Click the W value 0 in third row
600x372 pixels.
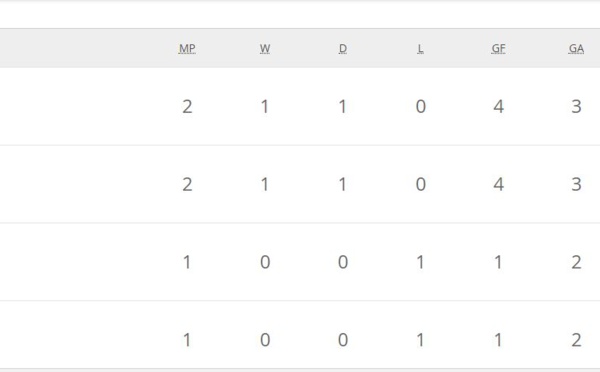(265, 262)
